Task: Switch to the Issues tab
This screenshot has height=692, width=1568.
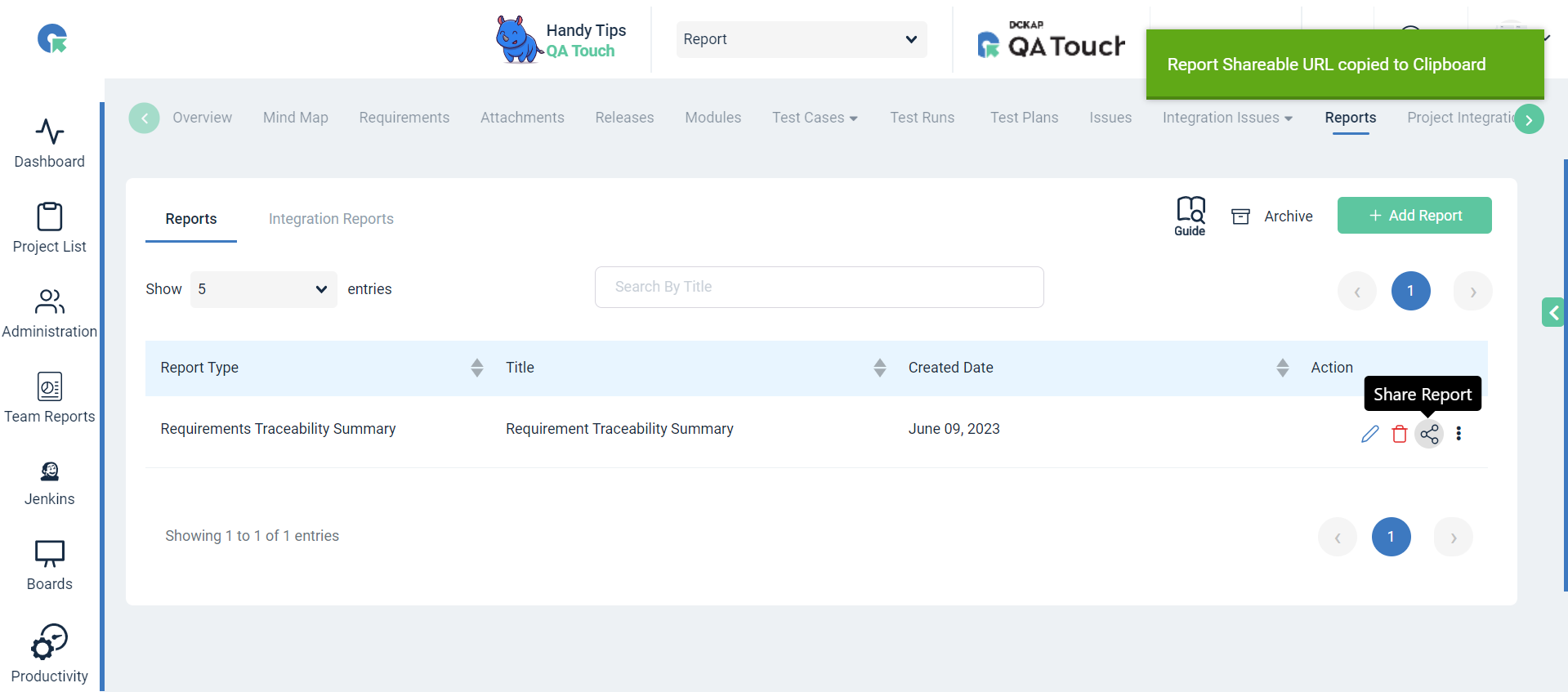Action: (x=1110, y=118)
